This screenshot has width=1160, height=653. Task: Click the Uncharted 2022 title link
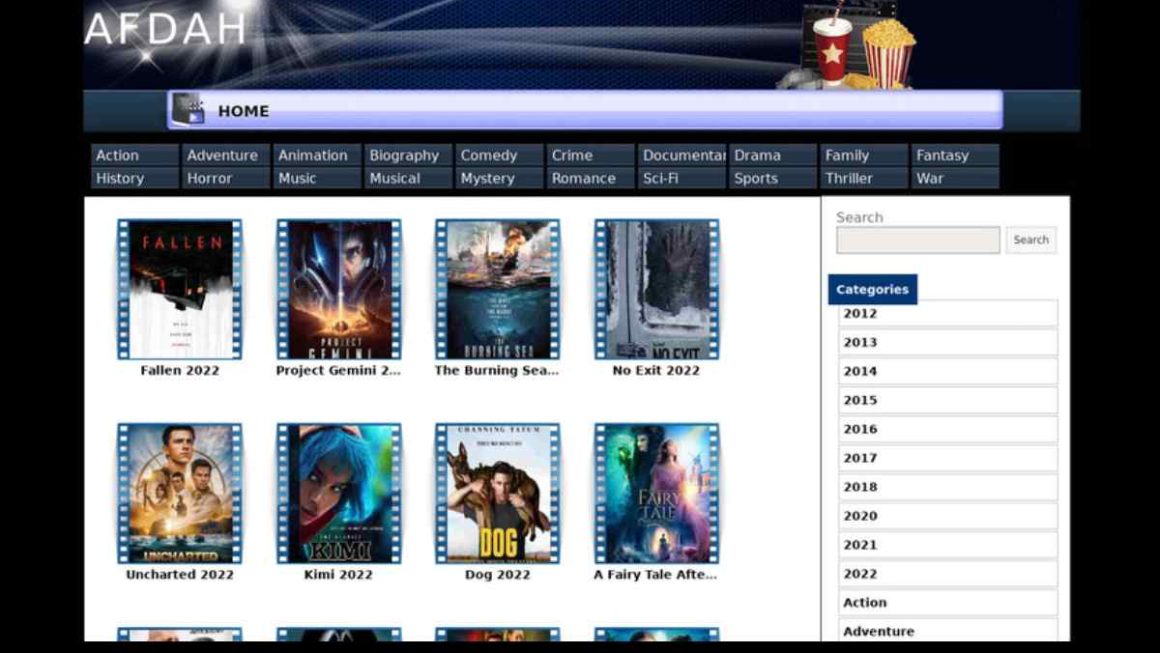(x=180, y=575)
